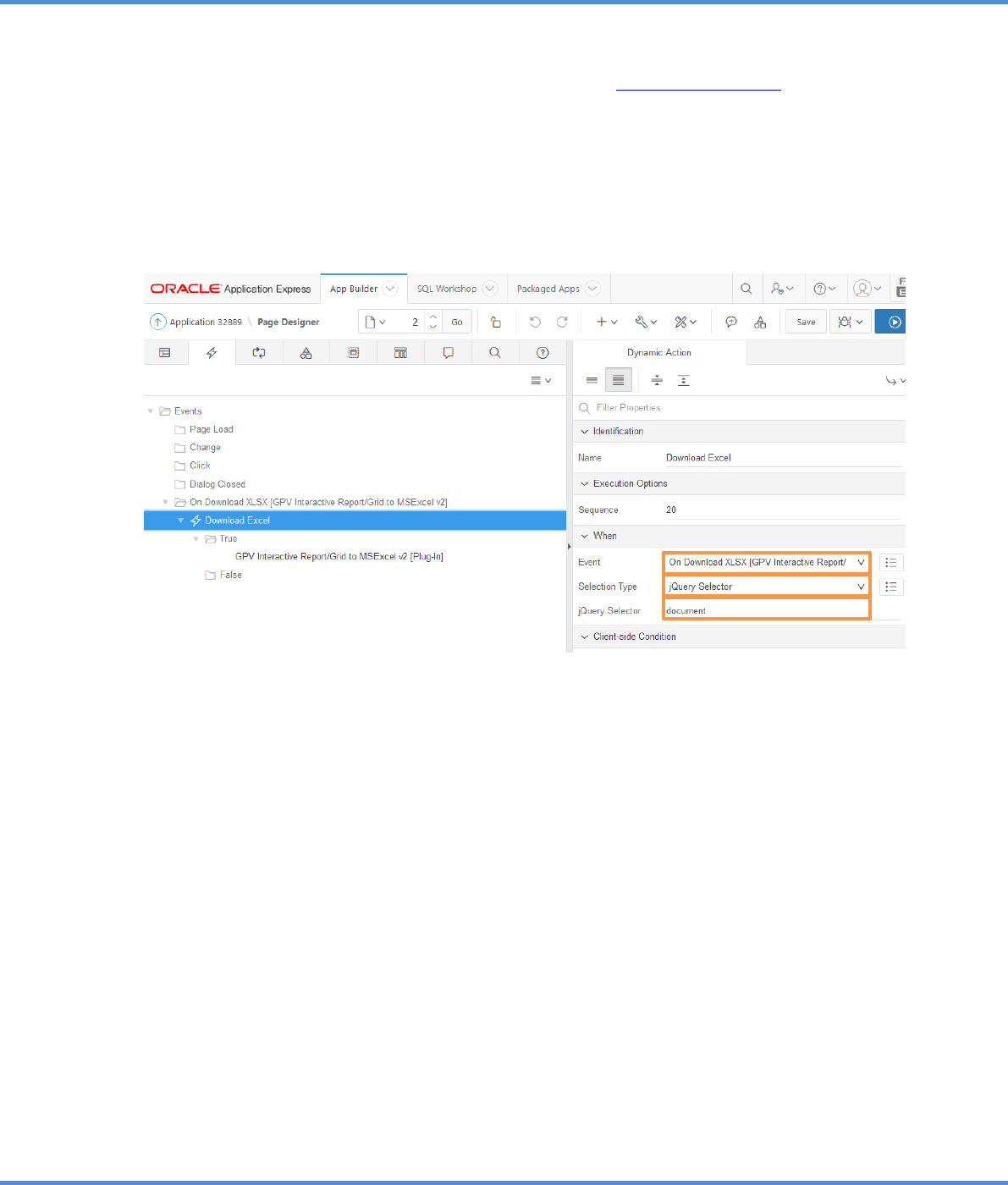Click the Save button
Viewport: 1008px width, 1185px height.
click(807, 322)
